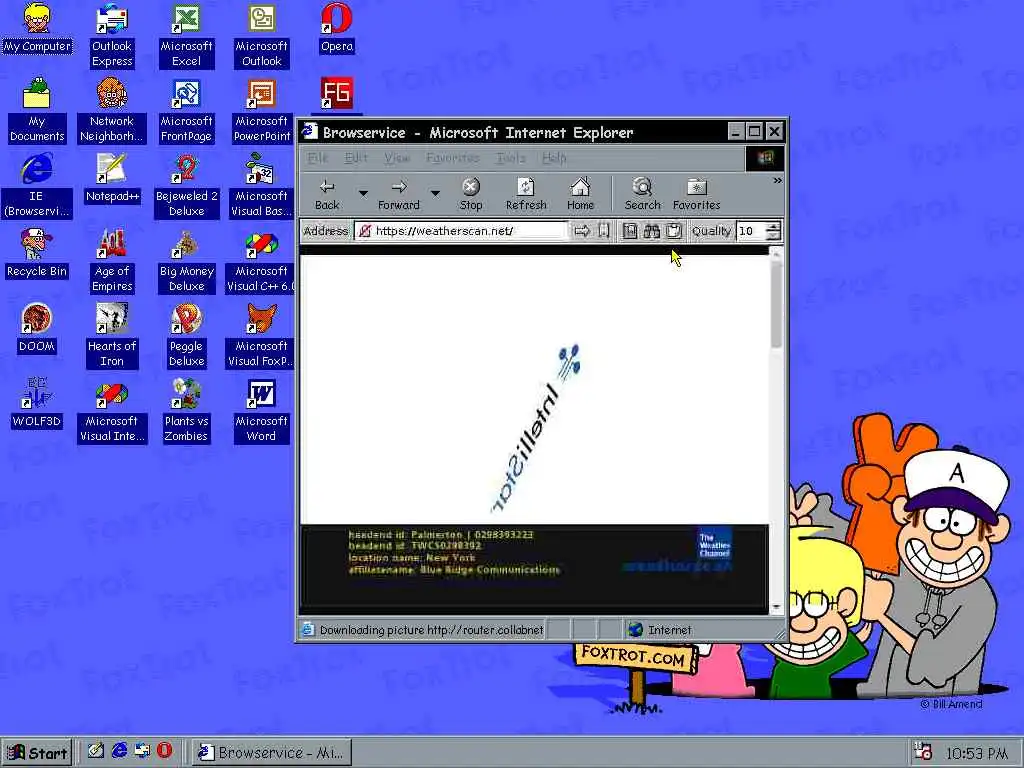
Task: Select the Hearts of Iron desktop shortcut
Action: (112, 336)
